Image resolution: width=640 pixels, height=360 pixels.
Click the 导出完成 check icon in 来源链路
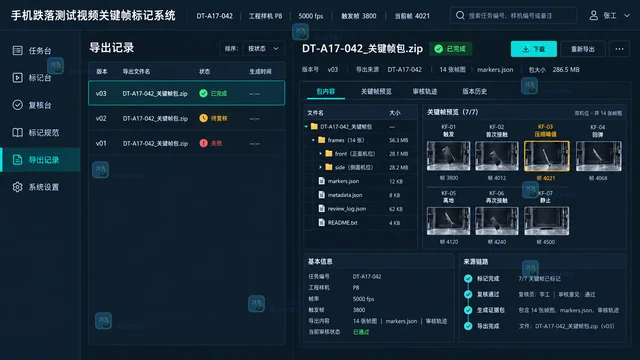click(468, 326)
